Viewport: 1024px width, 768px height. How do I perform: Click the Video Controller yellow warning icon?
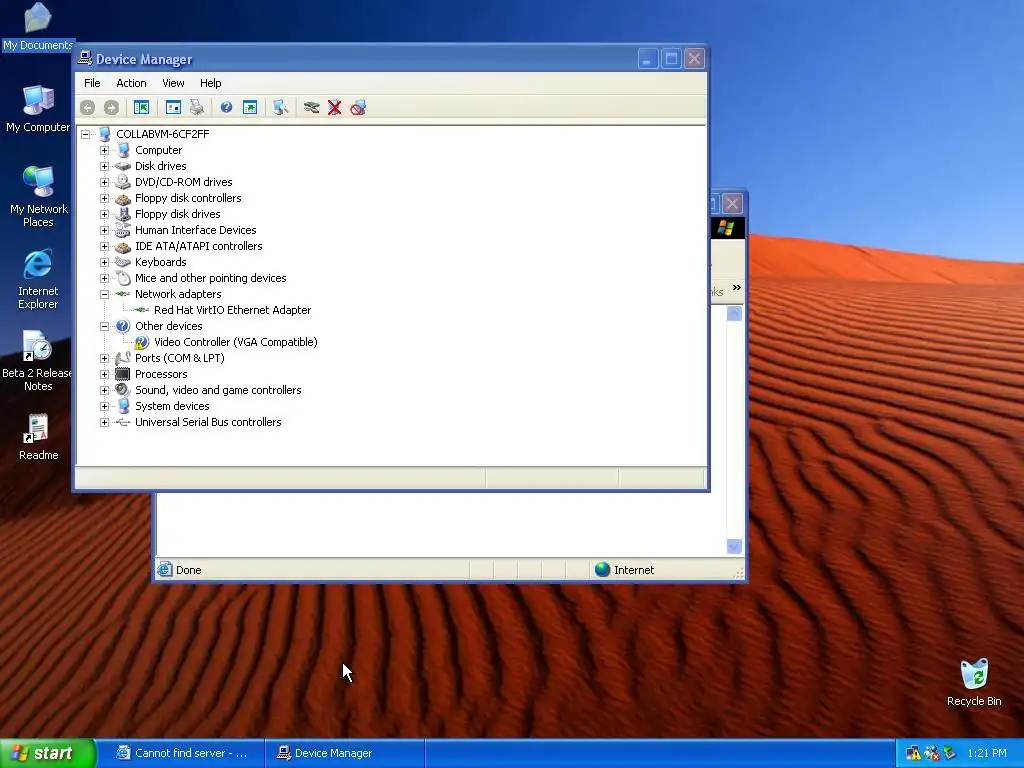pos(141,342)
